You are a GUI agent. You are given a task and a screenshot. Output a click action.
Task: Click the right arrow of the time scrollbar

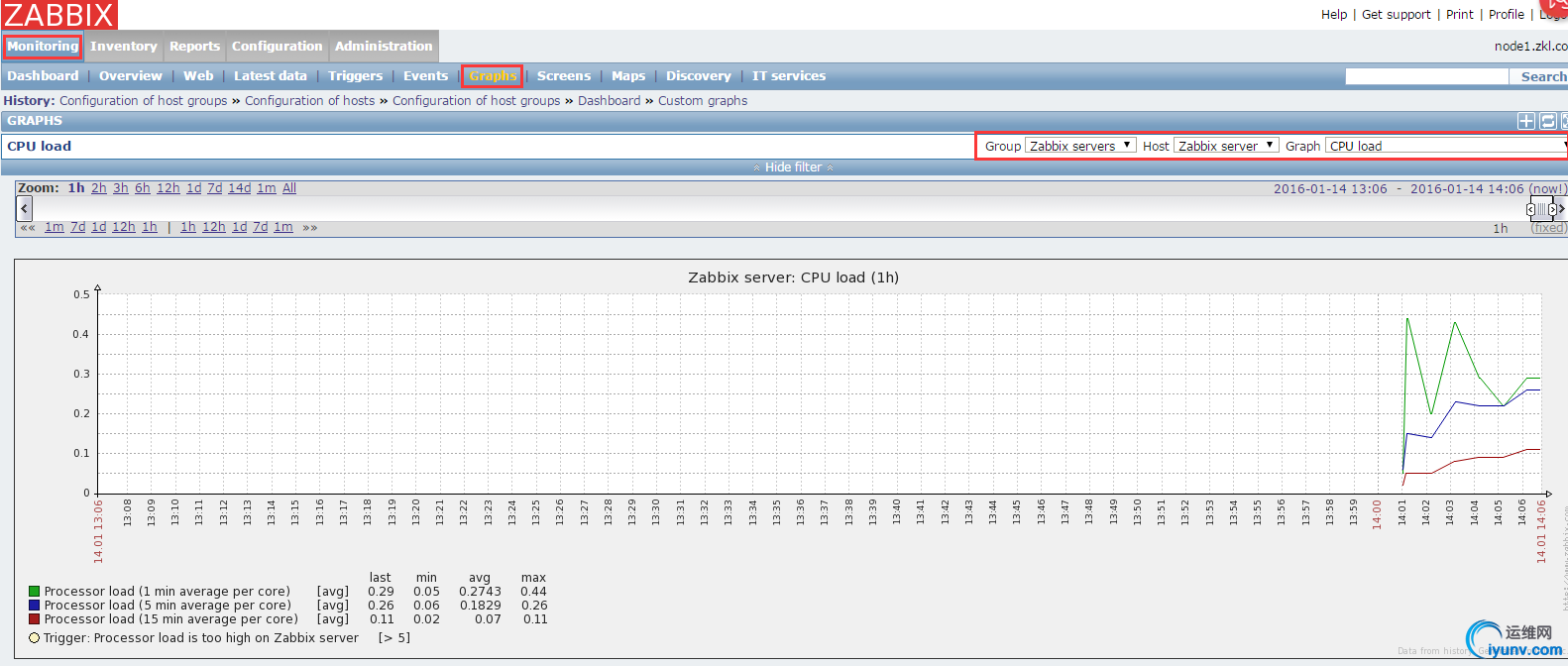tap(1563, 208)
